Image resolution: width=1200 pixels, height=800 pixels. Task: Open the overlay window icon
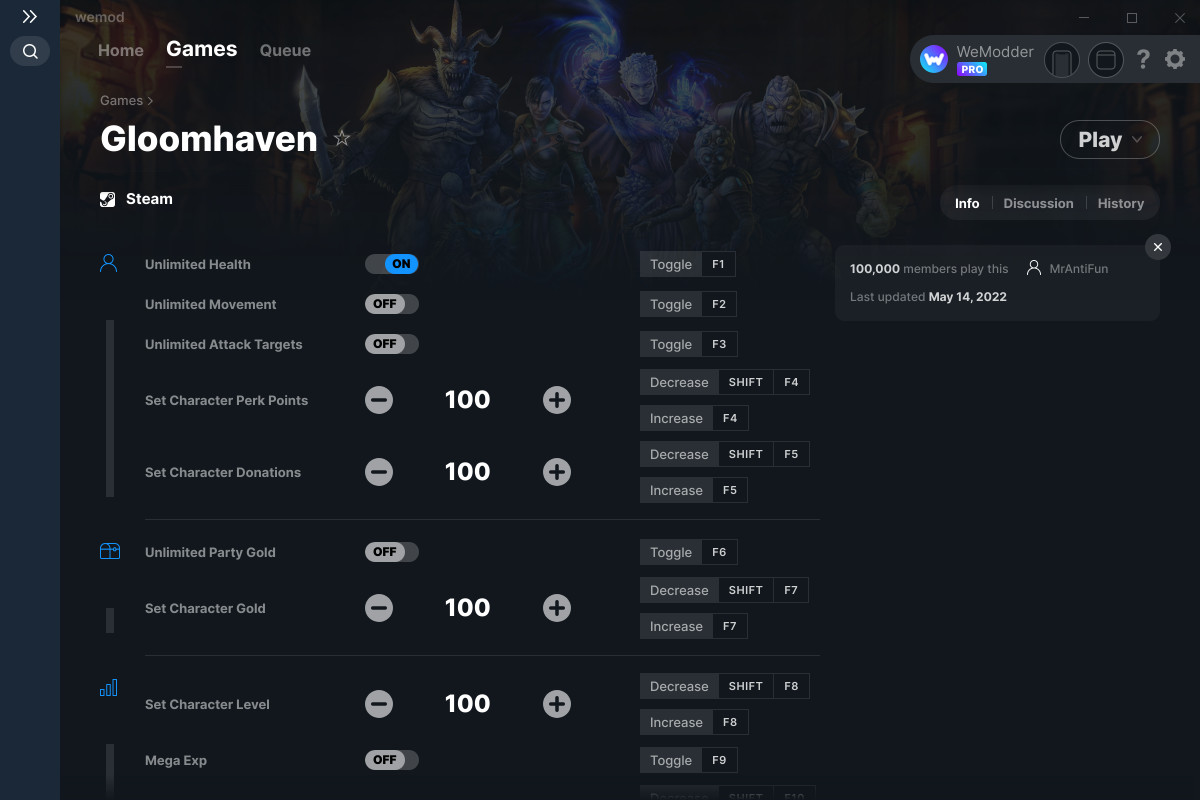1106,60
